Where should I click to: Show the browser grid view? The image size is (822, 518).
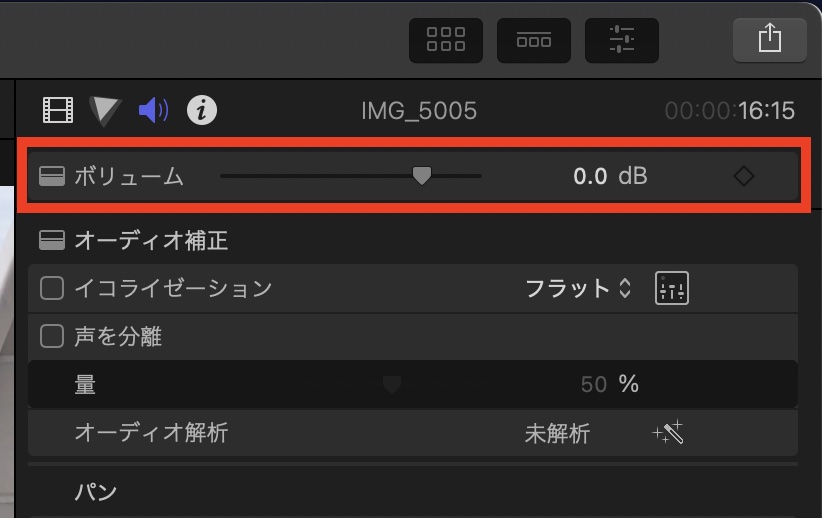(x=446, y=39)
